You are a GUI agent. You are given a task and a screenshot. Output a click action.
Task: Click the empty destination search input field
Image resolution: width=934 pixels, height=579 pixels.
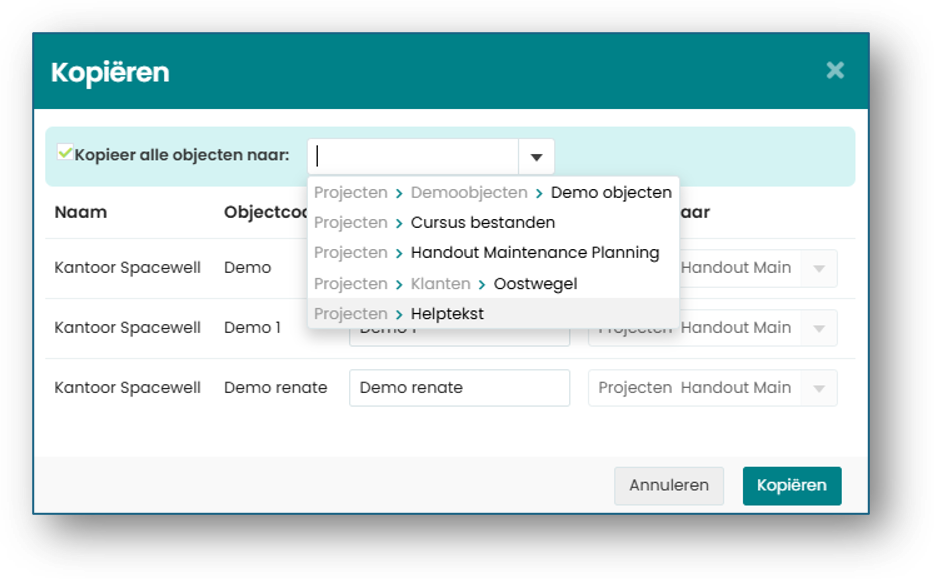tap(413, 157)
